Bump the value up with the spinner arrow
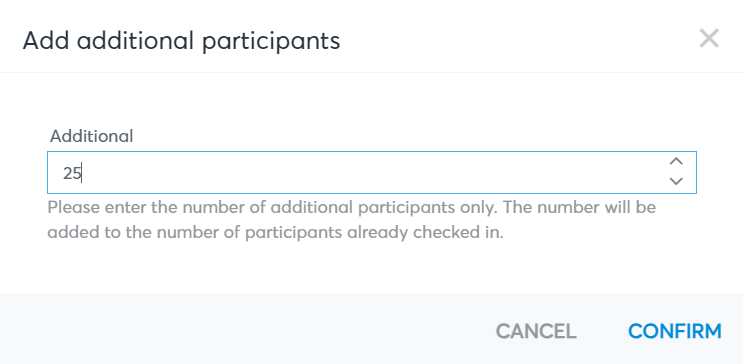 coord(676,162)
